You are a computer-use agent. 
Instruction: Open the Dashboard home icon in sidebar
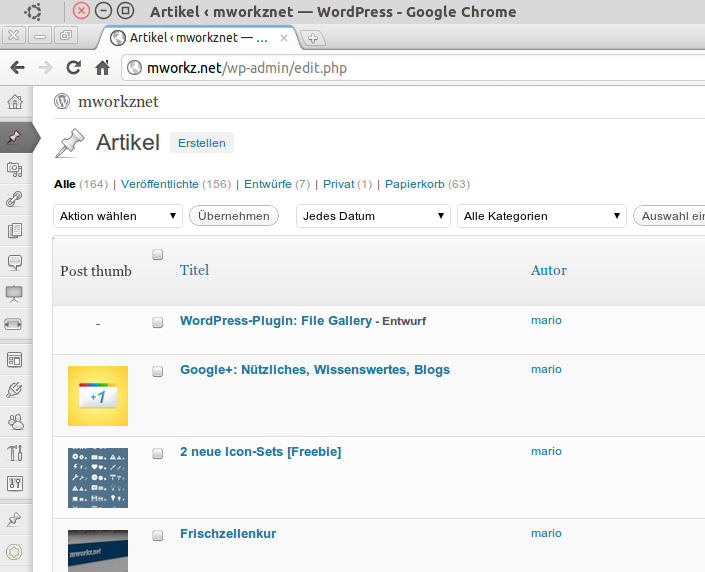click(x=15, y=103)
